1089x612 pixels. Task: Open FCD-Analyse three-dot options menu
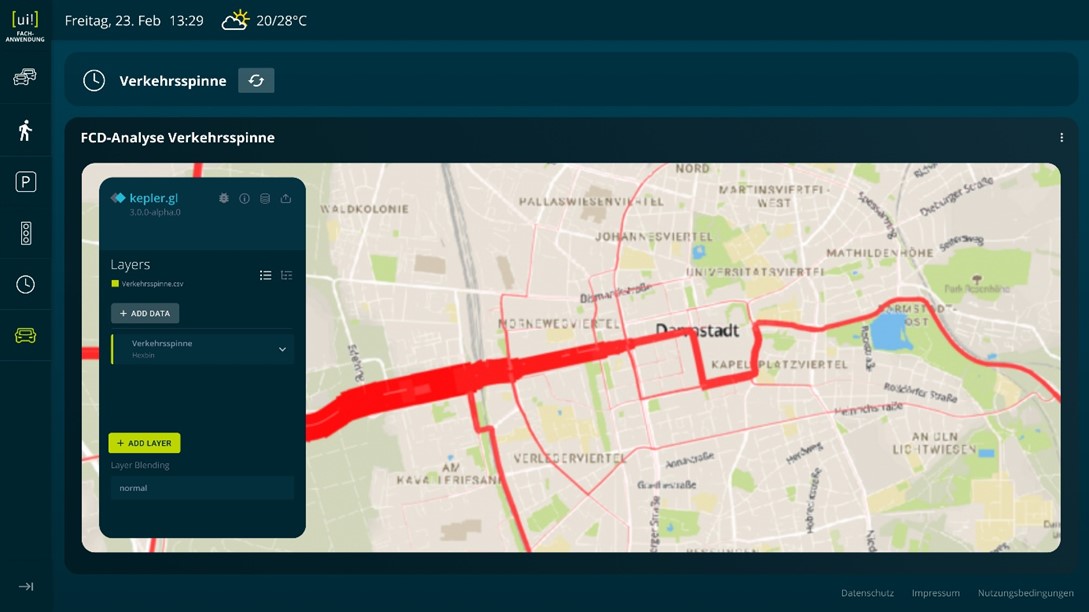(1061, 138)
